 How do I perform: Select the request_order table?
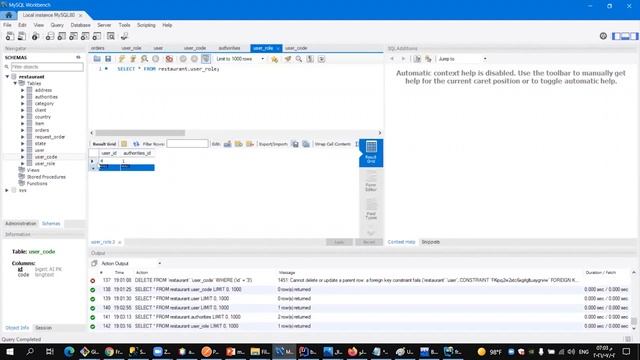pyautogui.click(x=49, y=137)
